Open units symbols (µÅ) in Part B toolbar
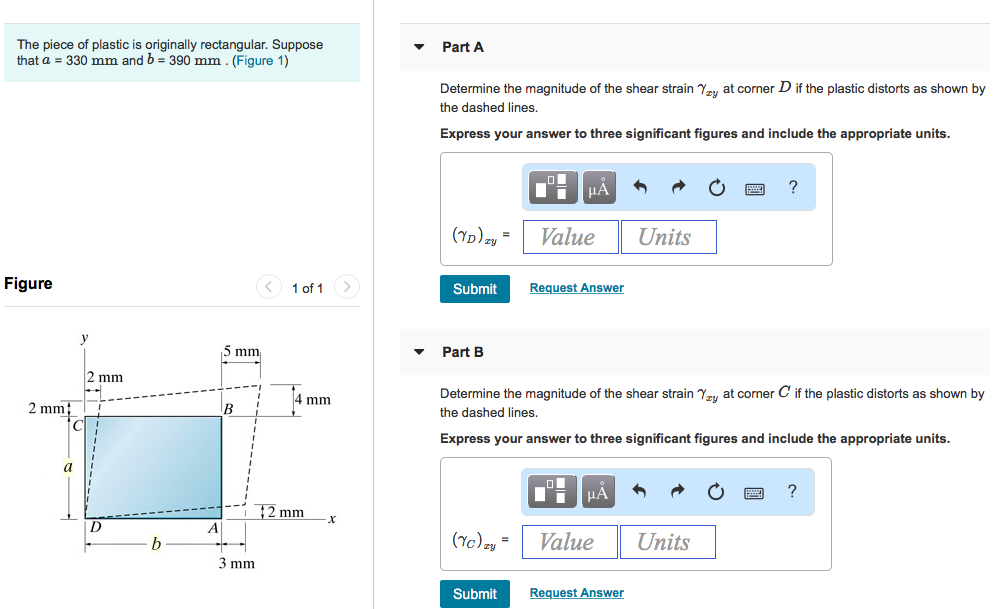This screenshot has width=1002, height=609. [598, 491]
